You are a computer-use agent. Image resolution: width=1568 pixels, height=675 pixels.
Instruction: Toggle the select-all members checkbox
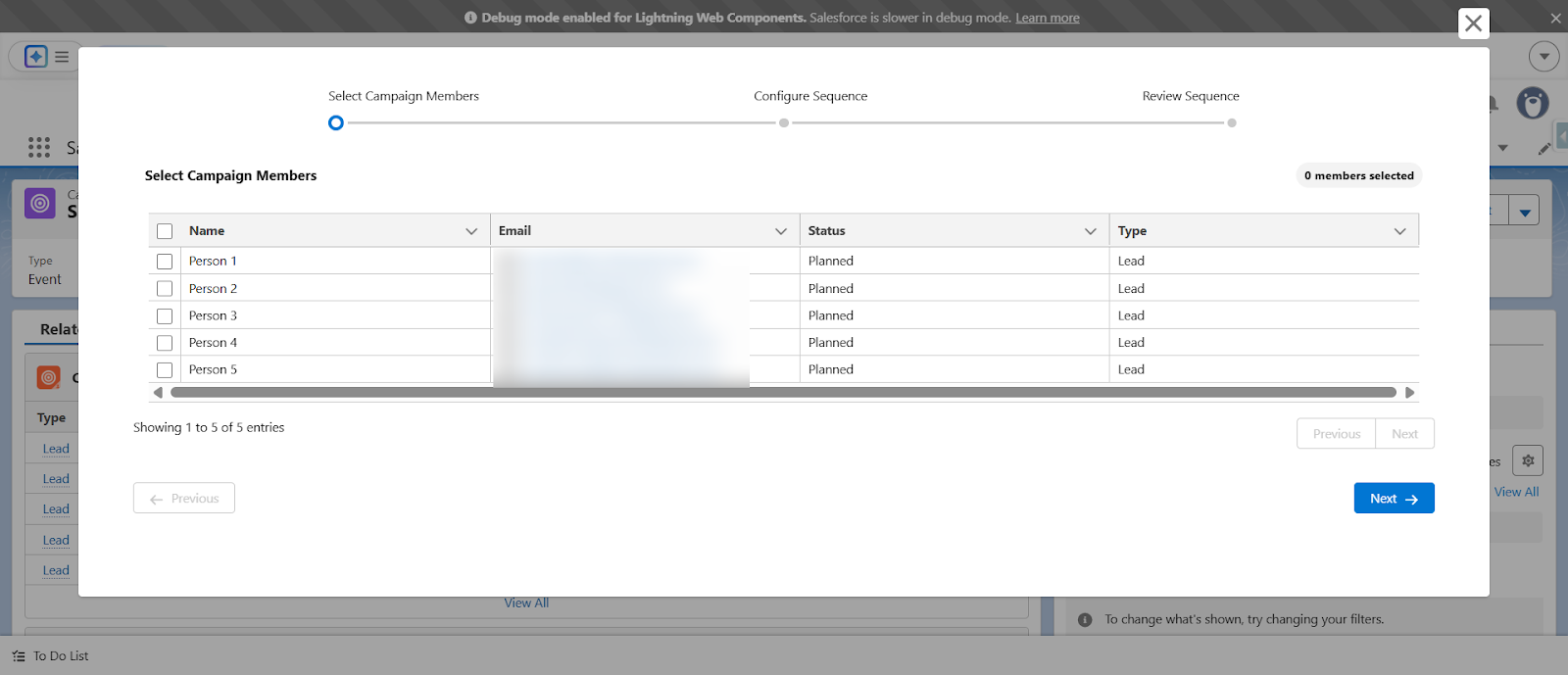pos(165,231)
